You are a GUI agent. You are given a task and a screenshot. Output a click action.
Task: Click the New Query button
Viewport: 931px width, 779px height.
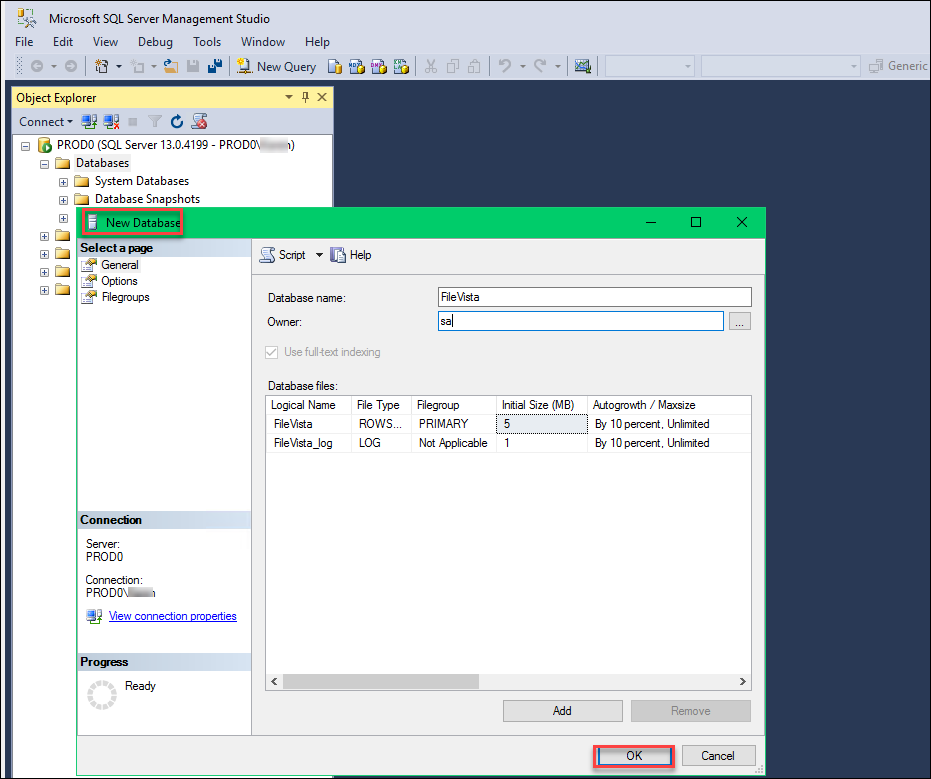point(277,66)
